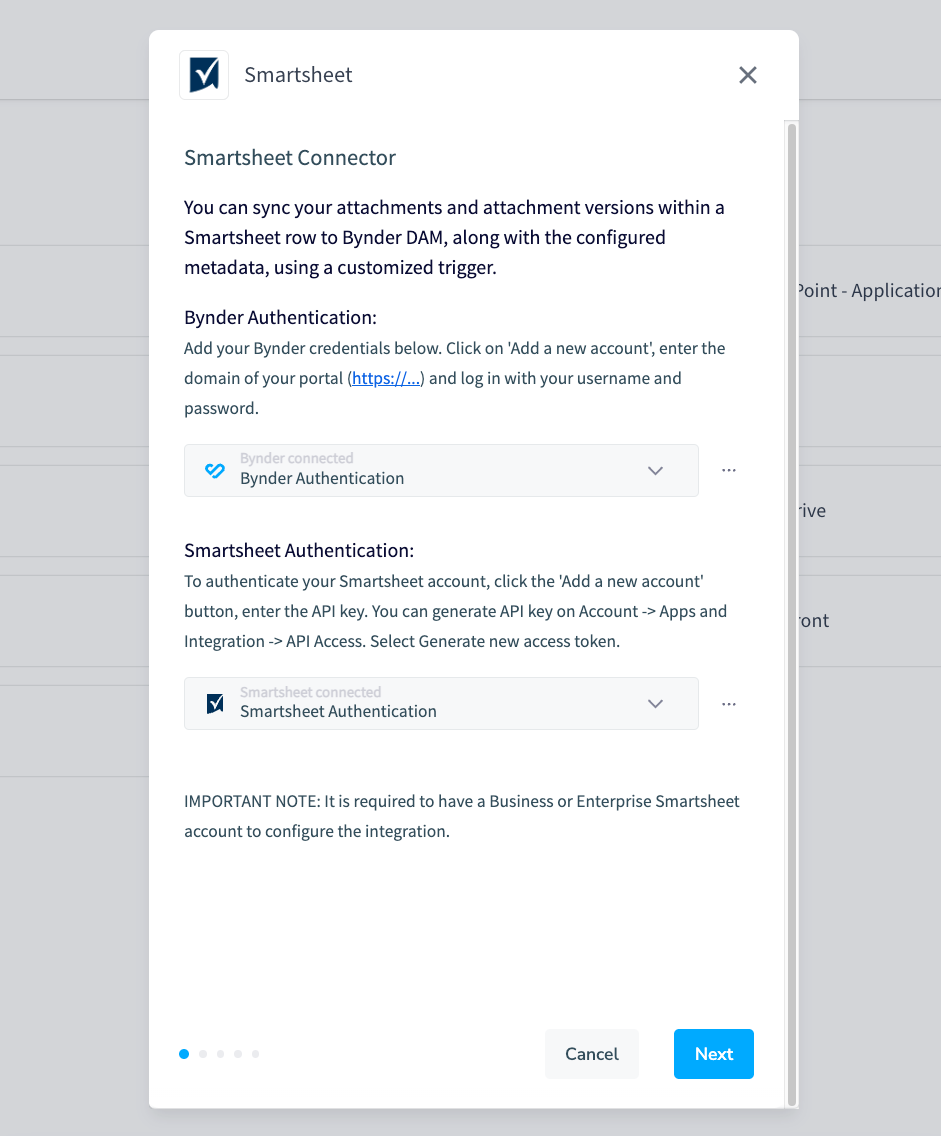This screenshot has height=1136, width=941.
Task: Click the Smartsheet checkmark icon in the Smartsheet Authentication selector
Action: tap(214, 703)
